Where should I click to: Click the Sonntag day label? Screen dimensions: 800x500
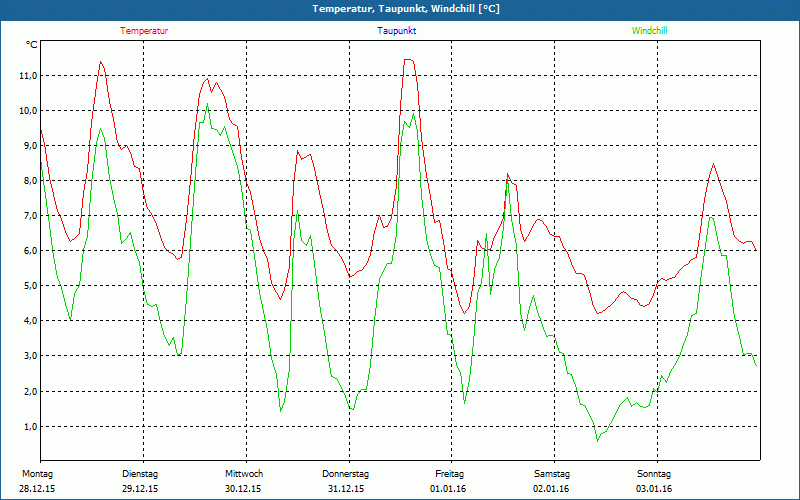click(654, 474)
